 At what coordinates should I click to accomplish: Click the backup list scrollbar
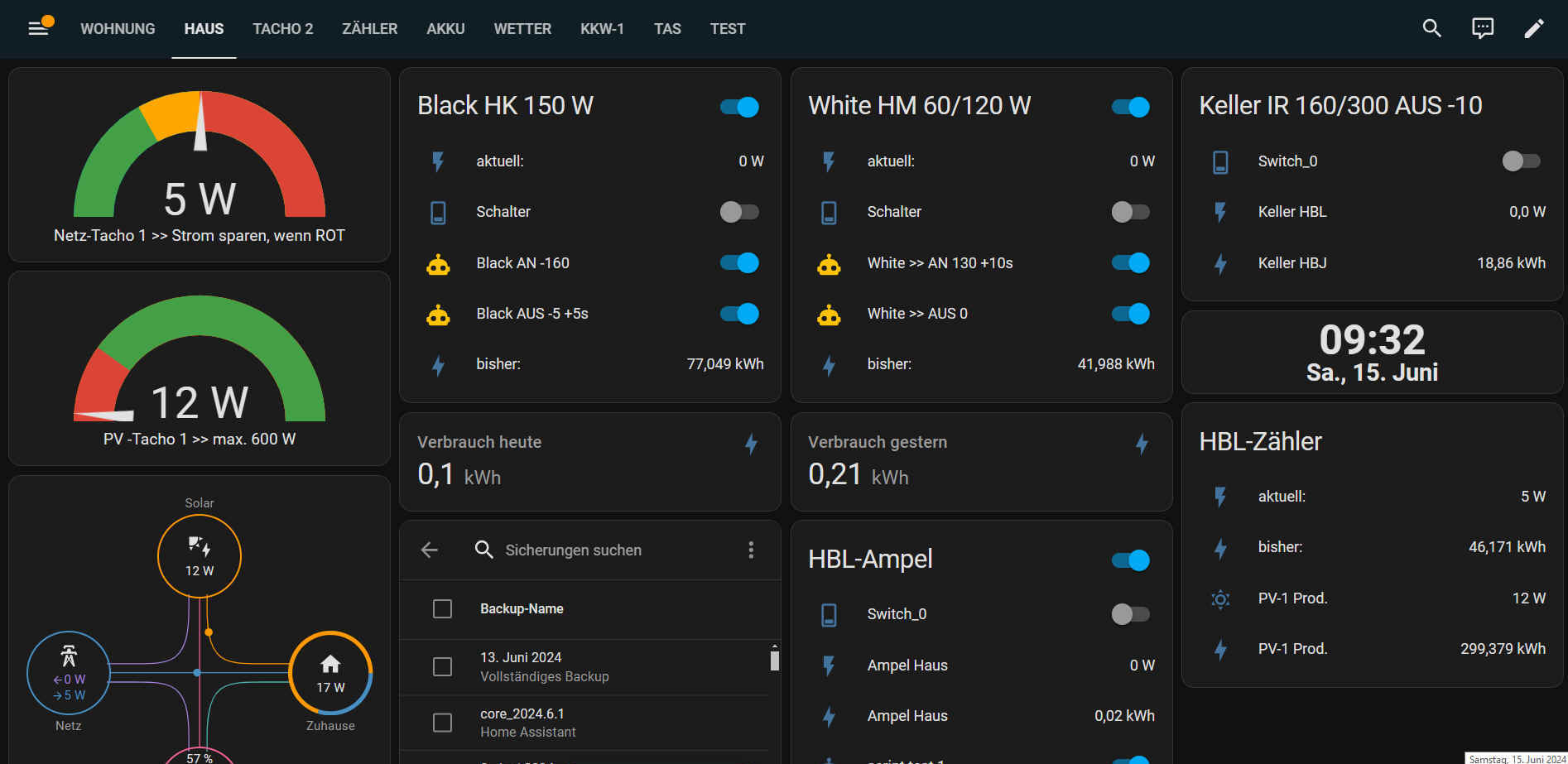coord(775,660)
